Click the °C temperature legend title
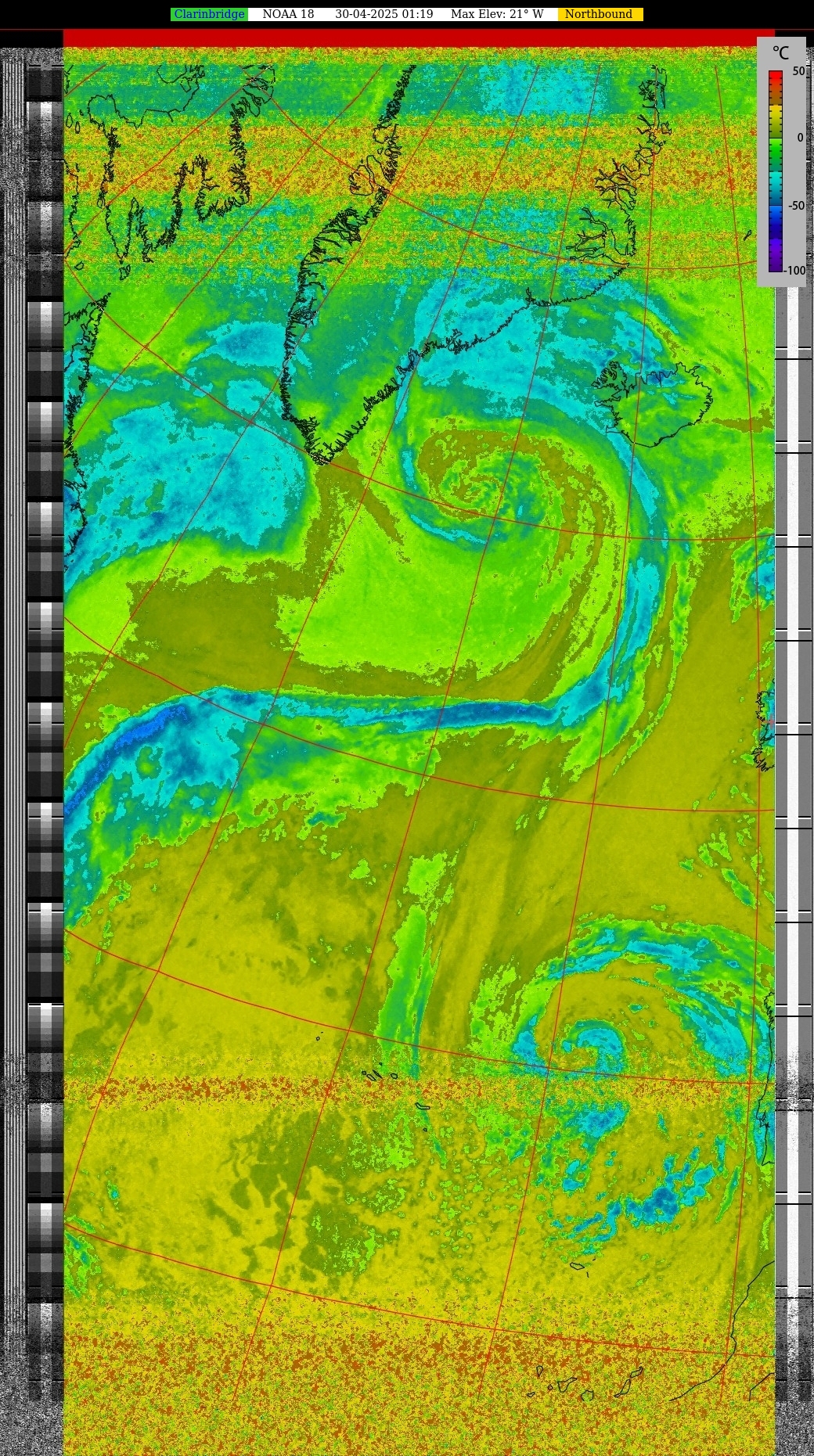Screen dimensions: 814x1456 tap(780, 53)
